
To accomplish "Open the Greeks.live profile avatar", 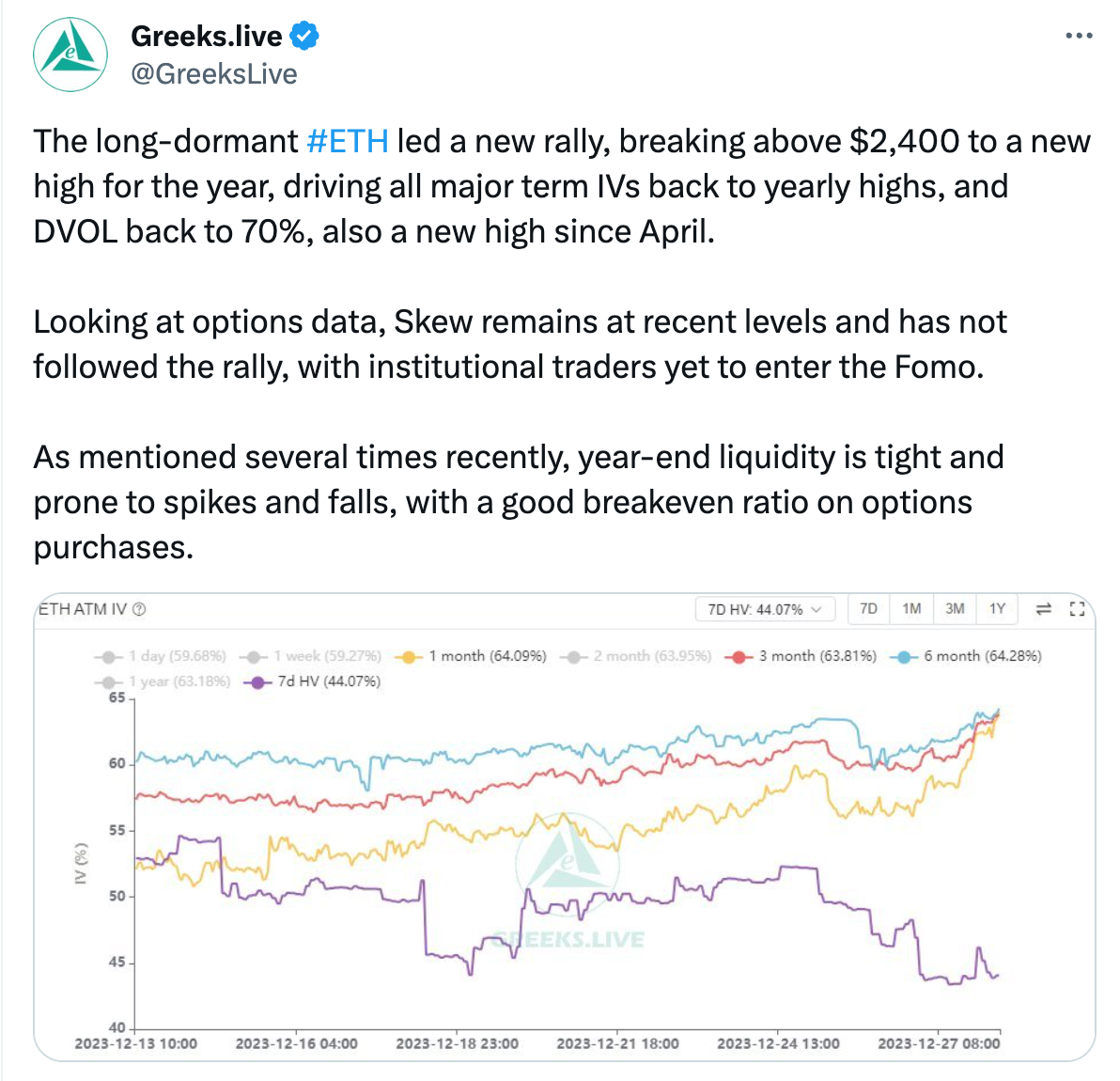I will (70, 55).
